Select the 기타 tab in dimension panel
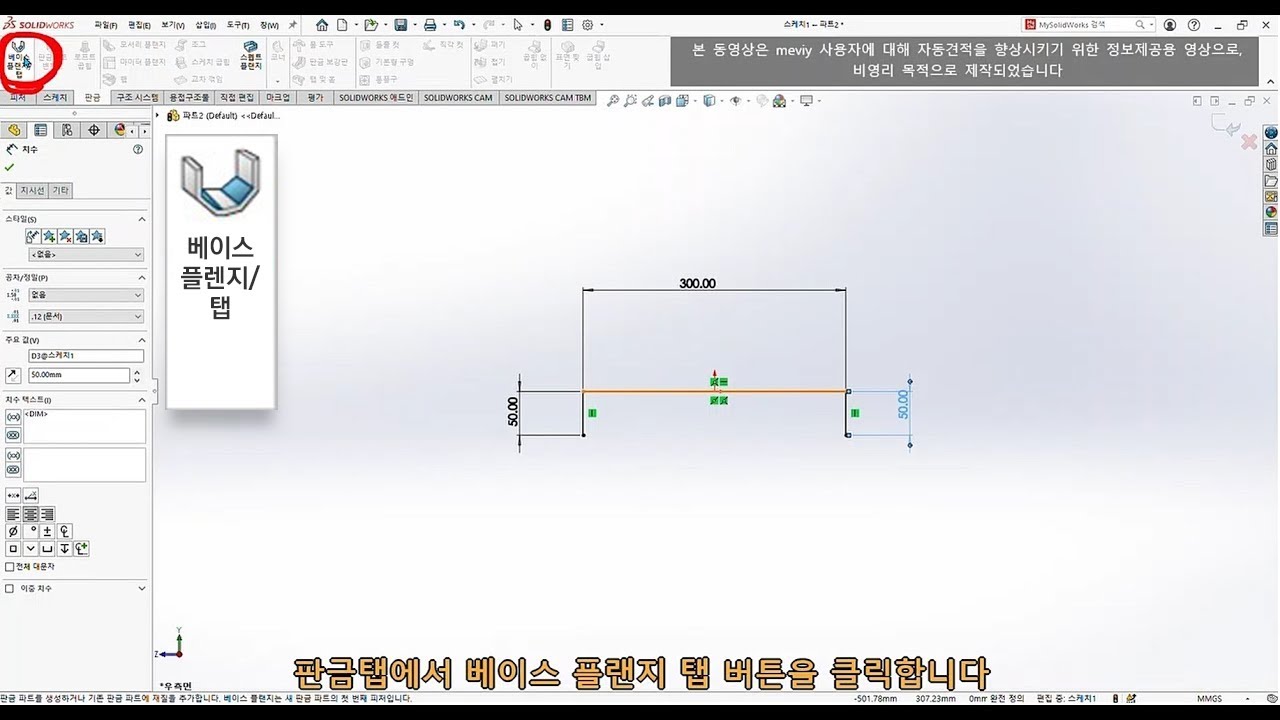Image resolution: width=1280 pixels, height=720 pixels. 60,190
